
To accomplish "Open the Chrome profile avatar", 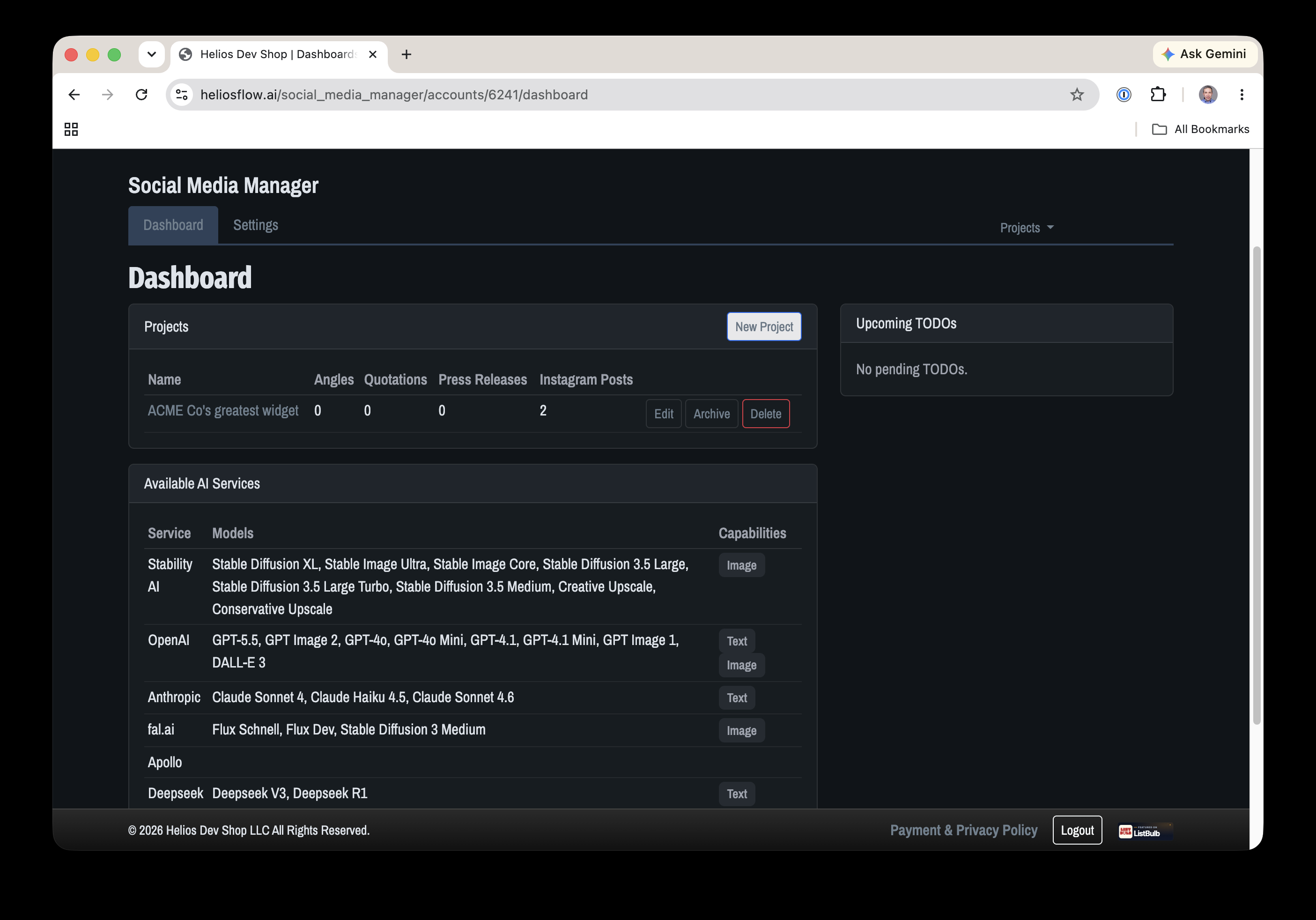I will point(1208,95).
